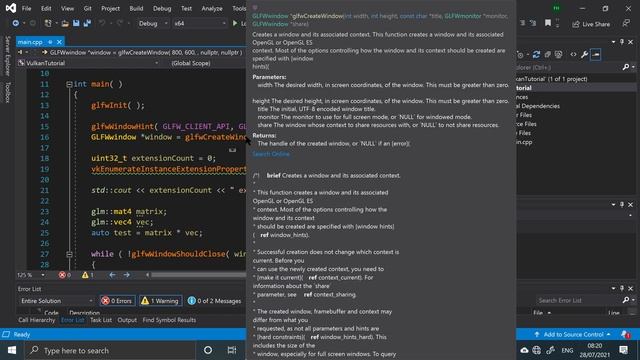The image size is (640, 360).
Task: Click the Solution Explorer collapse all icon
Action: [x=547, y=54]
